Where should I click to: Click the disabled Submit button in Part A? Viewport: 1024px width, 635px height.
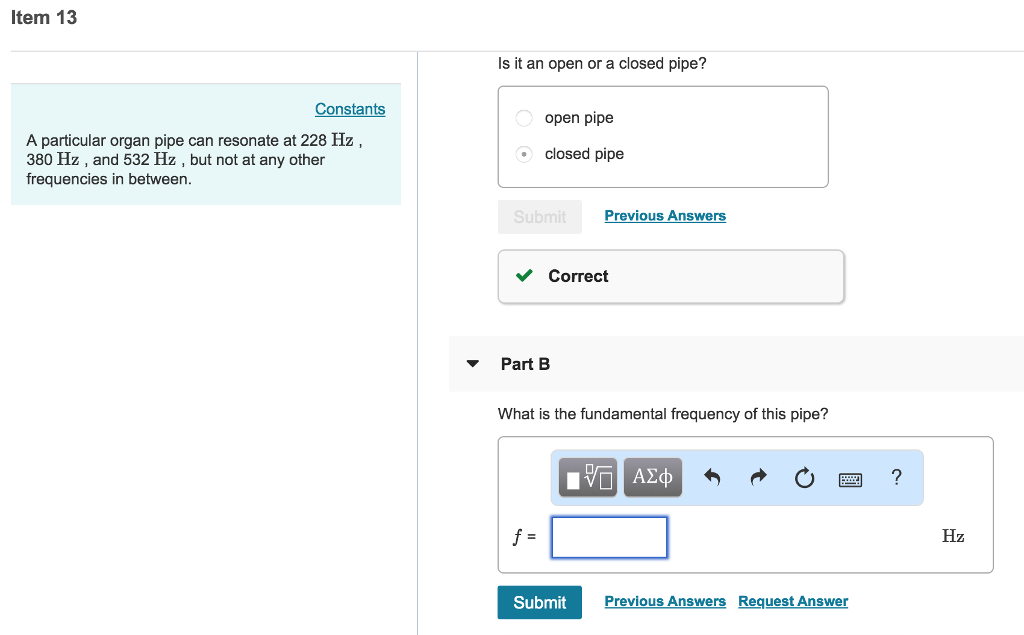point(540,216)
